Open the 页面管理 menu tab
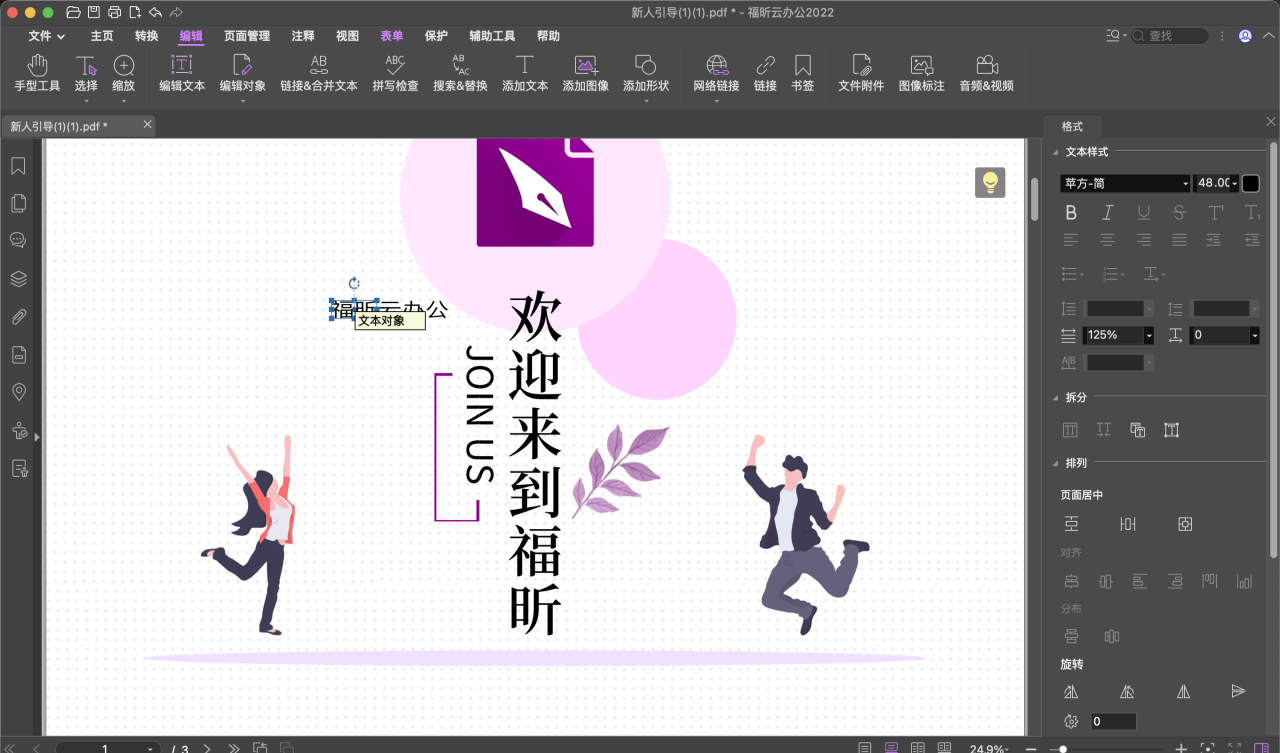The height and width of the screenshot is (753, 1280). (245, 36)
